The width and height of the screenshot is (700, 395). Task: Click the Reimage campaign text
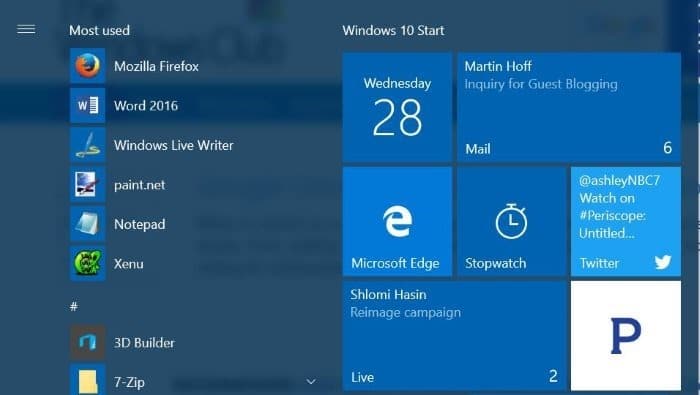point(405,312)
